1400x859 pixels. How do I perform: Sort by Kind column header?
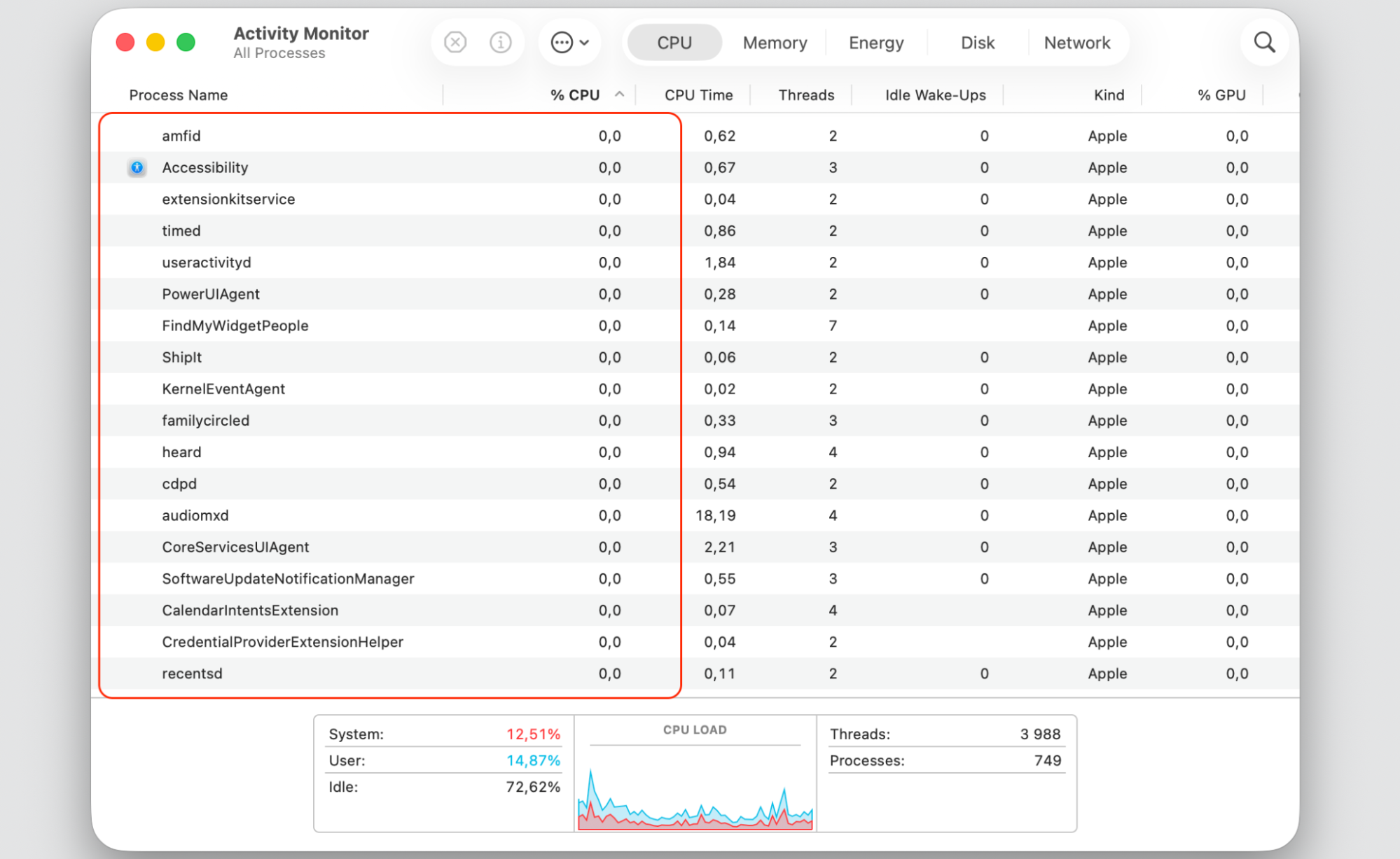tap(1109, 95)
